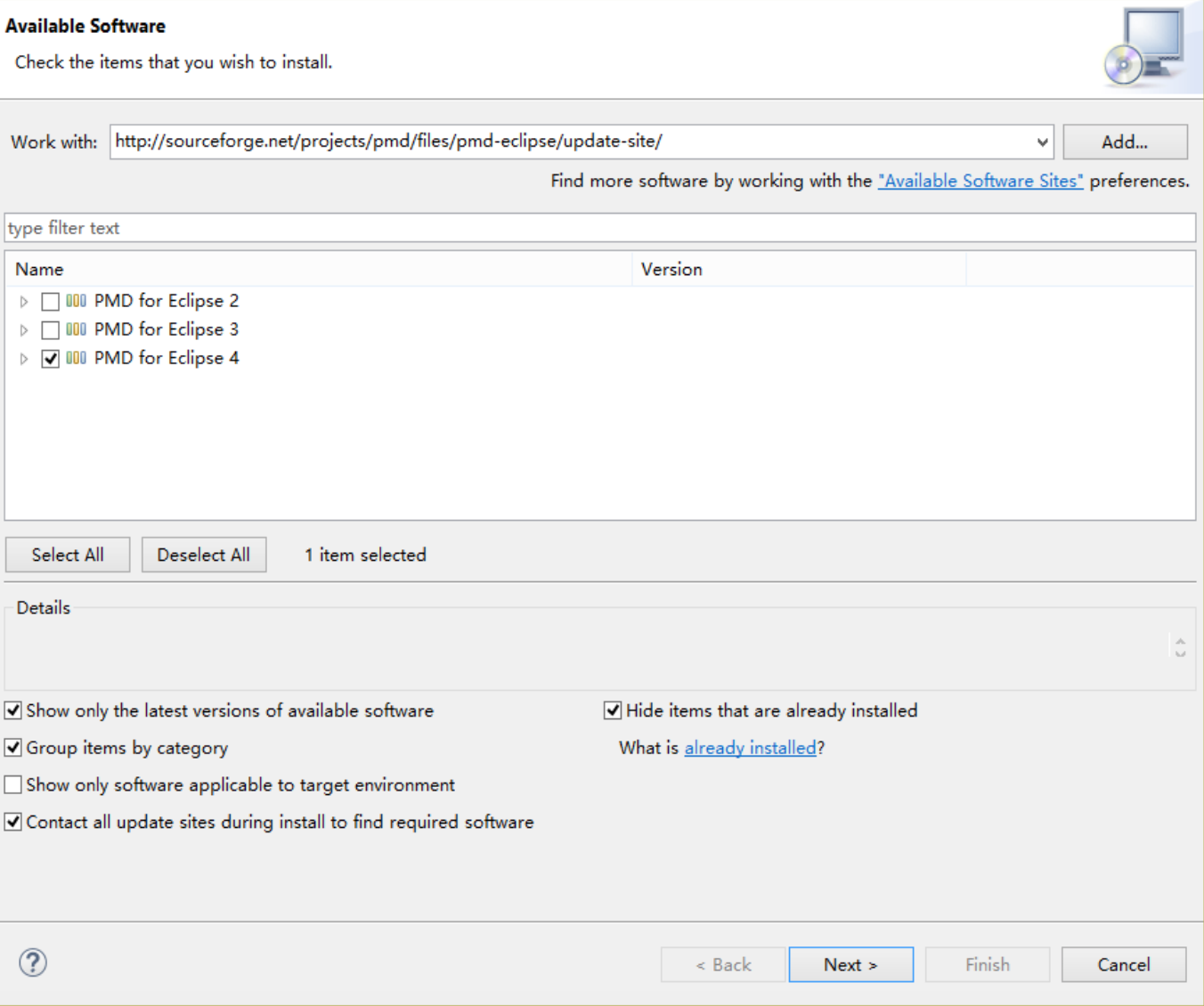This screenshot has height=1006, width=1204.
Task: Click the '1 item selected' status text
Action: (365, 555)
